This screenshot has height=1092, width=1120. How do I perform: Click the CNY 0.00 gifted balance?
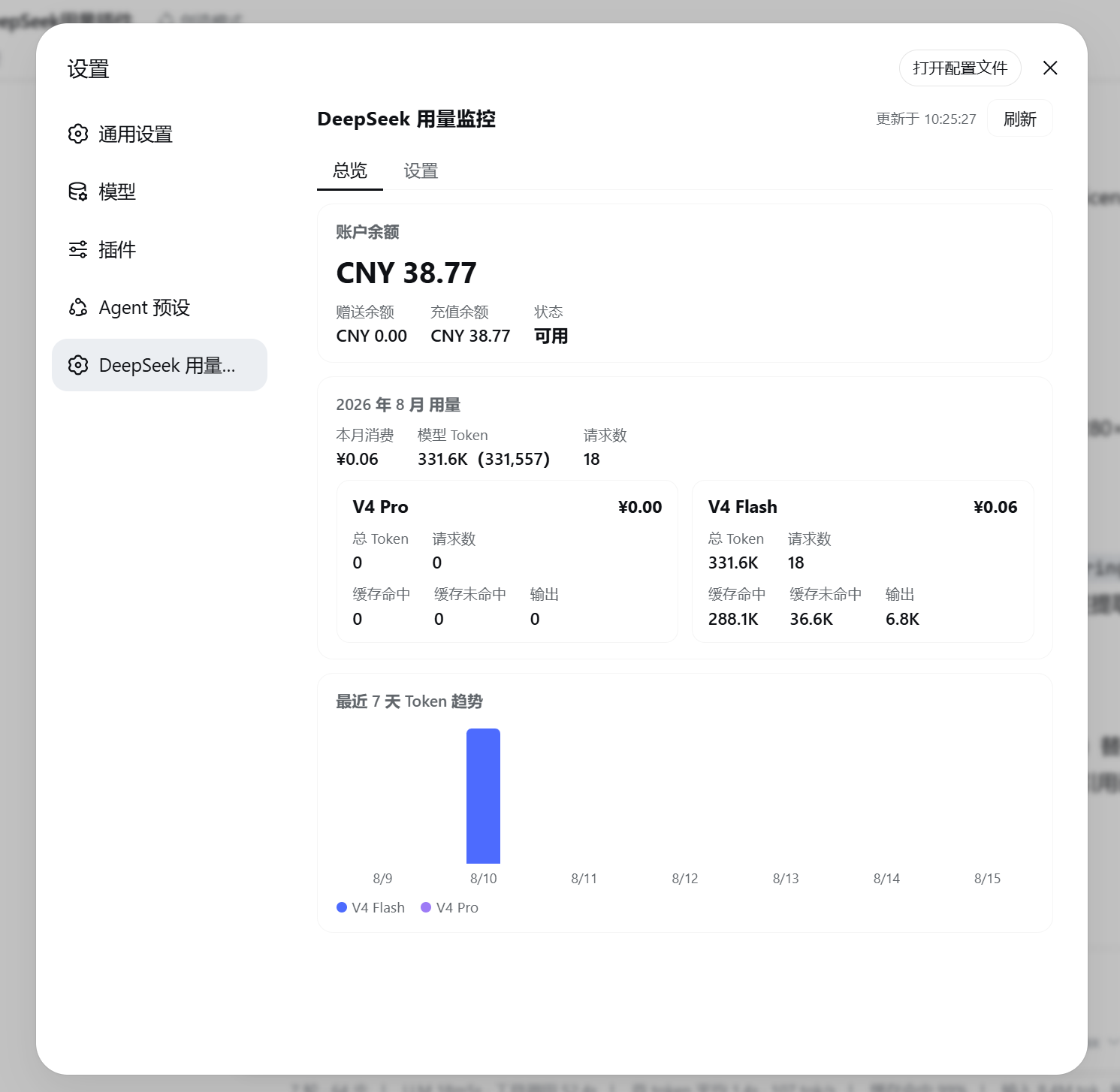tap(372, 336)
